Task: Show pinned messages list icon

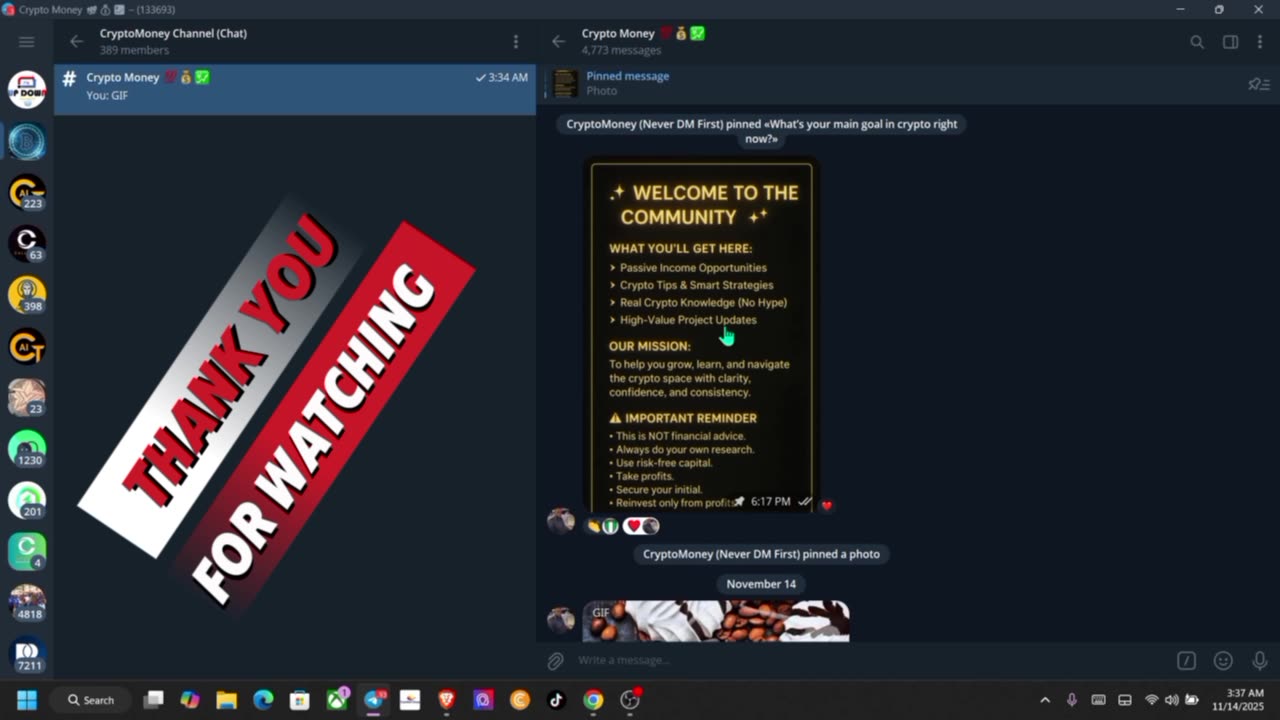Action: (x=1259, y=84)
